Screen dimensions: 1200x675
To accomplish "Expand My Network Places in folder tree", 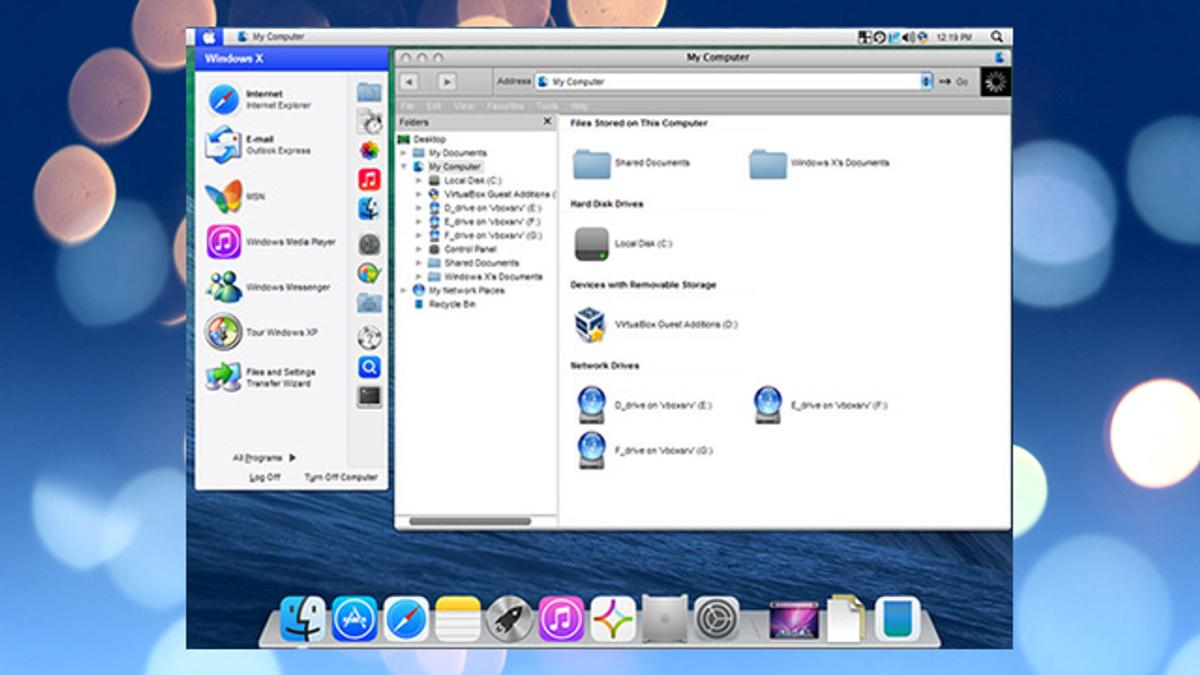I will pyautogui.click(x=404, y=290).
